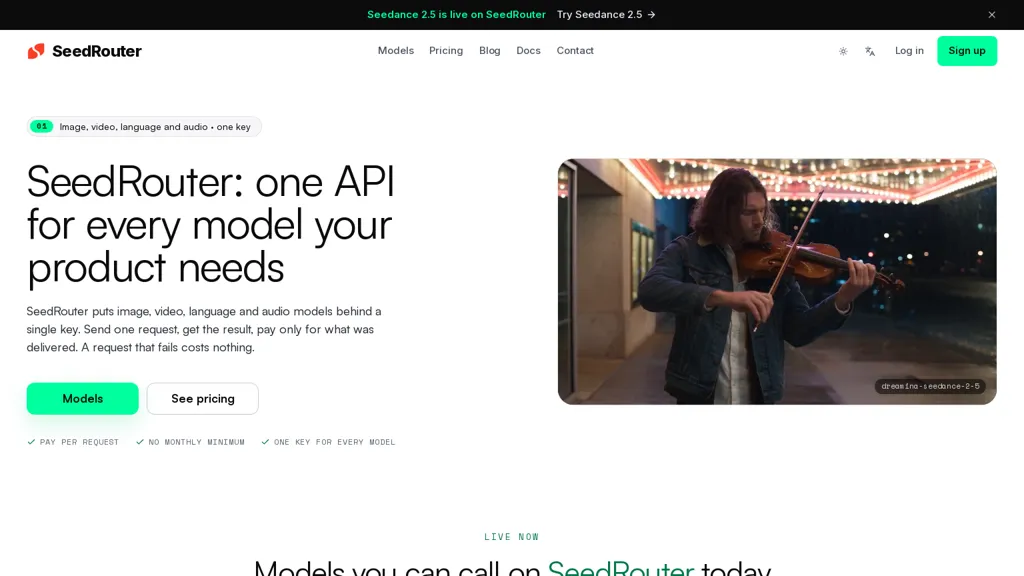This screenshot has width=1024, height=576.
Task: Click 'Image, video, language and audio • one key' text
Action: coord(155,127)
